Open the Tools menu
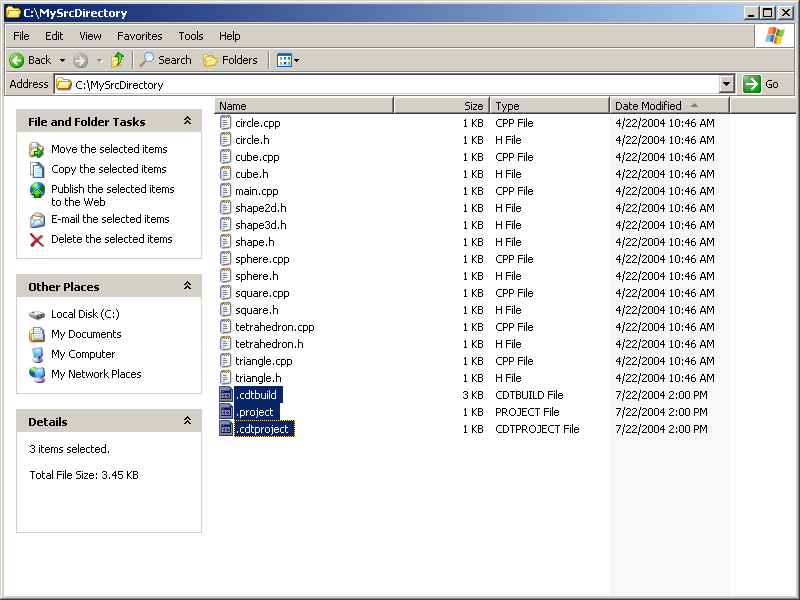Image resolution: width=800 pixels, height=600 pixels. [x=191, y=36]
